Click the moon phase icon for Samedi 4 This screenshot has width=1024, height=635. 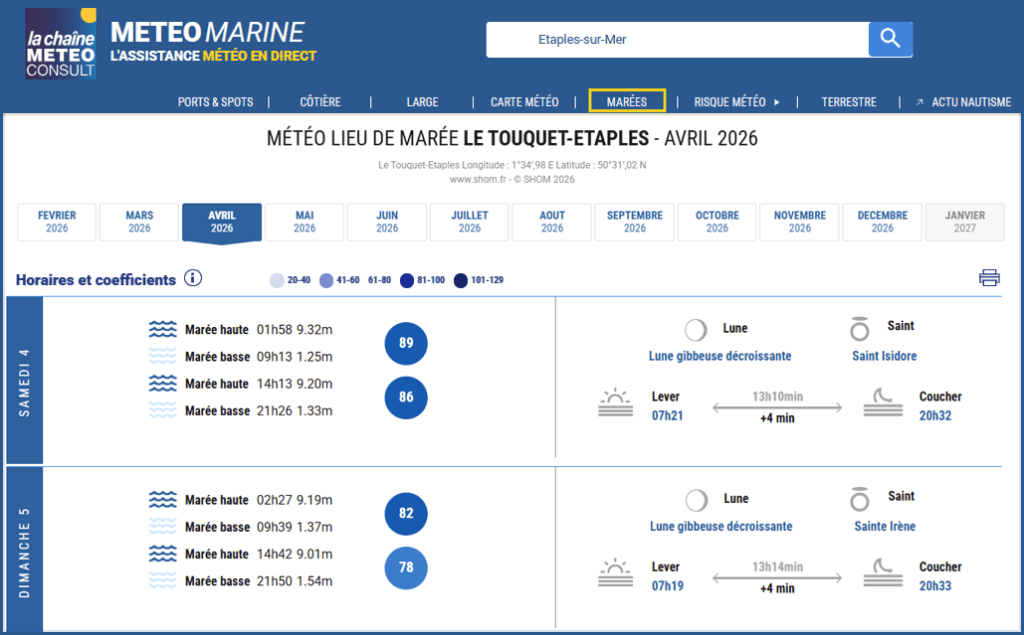pos(696,330)
